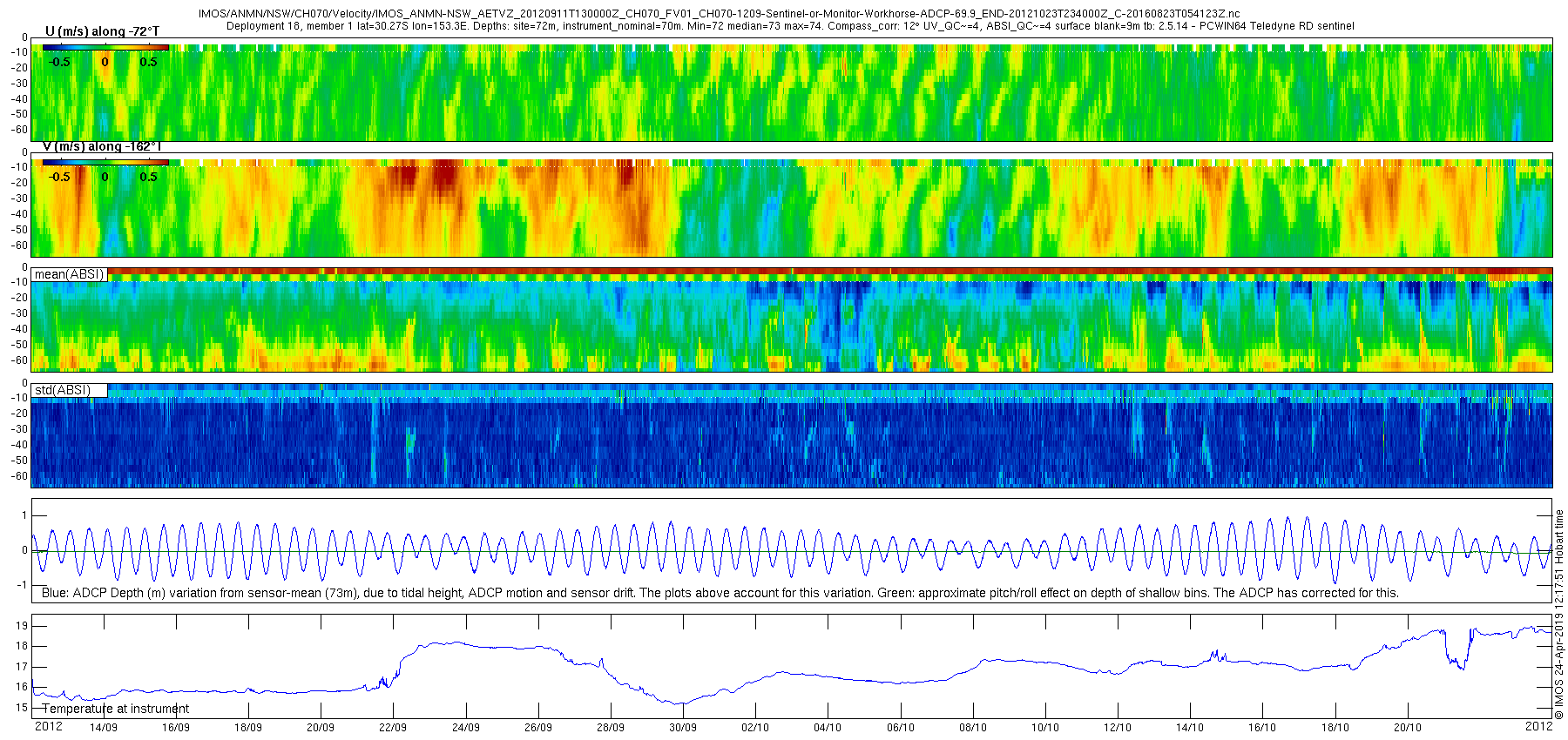
Task: Click the -60 depth tick of the std(ABSI) panel
Action: tap(18, 476)
